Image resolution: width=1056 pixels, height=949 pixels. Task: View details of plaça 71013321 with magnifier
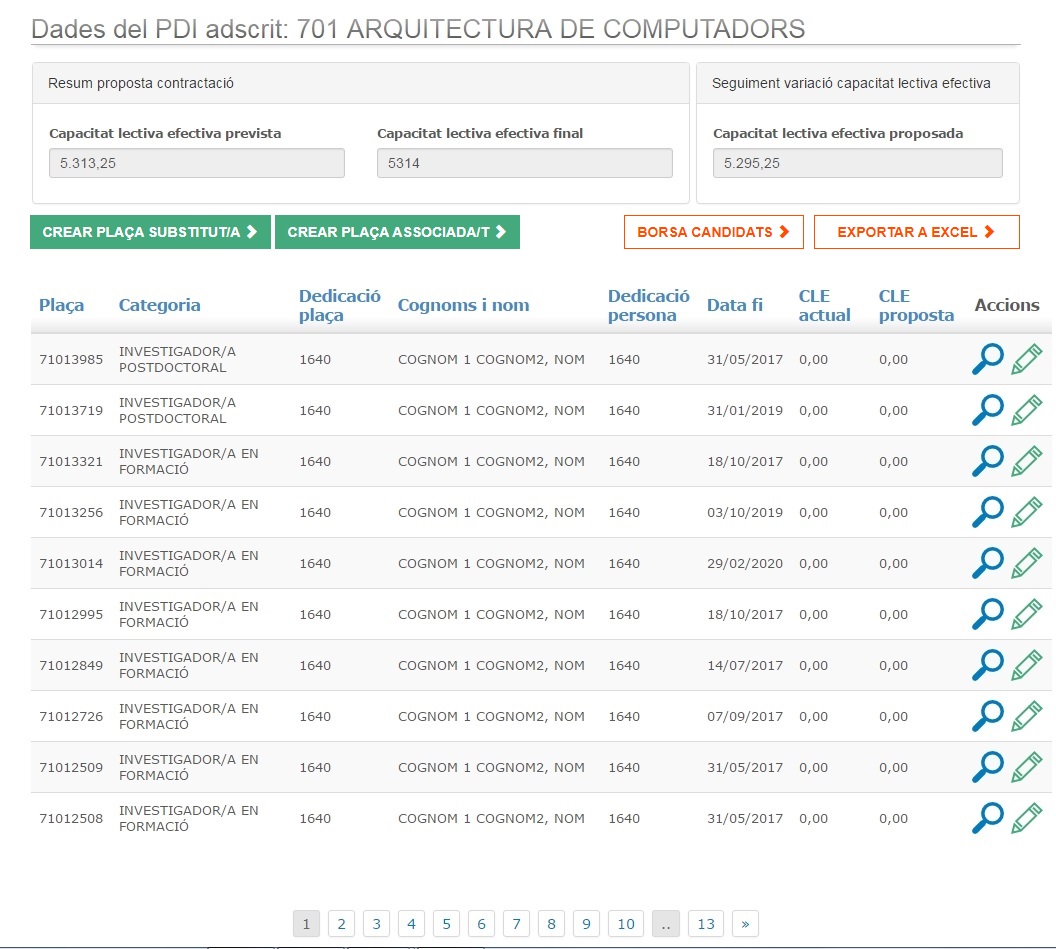(987, 461)
